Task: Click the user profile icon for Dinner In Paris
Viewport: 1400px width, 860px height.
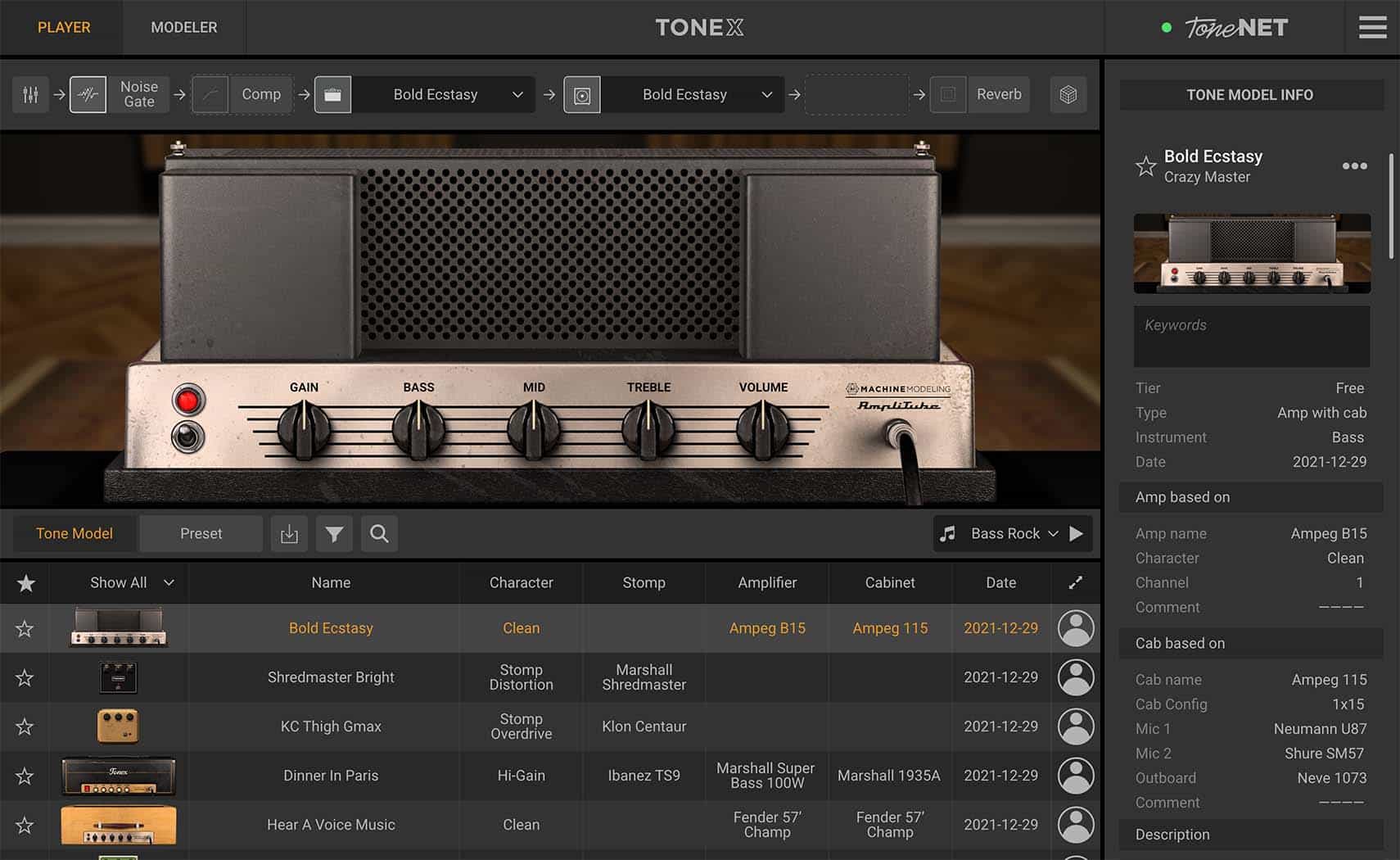Action: [1075, 776]
